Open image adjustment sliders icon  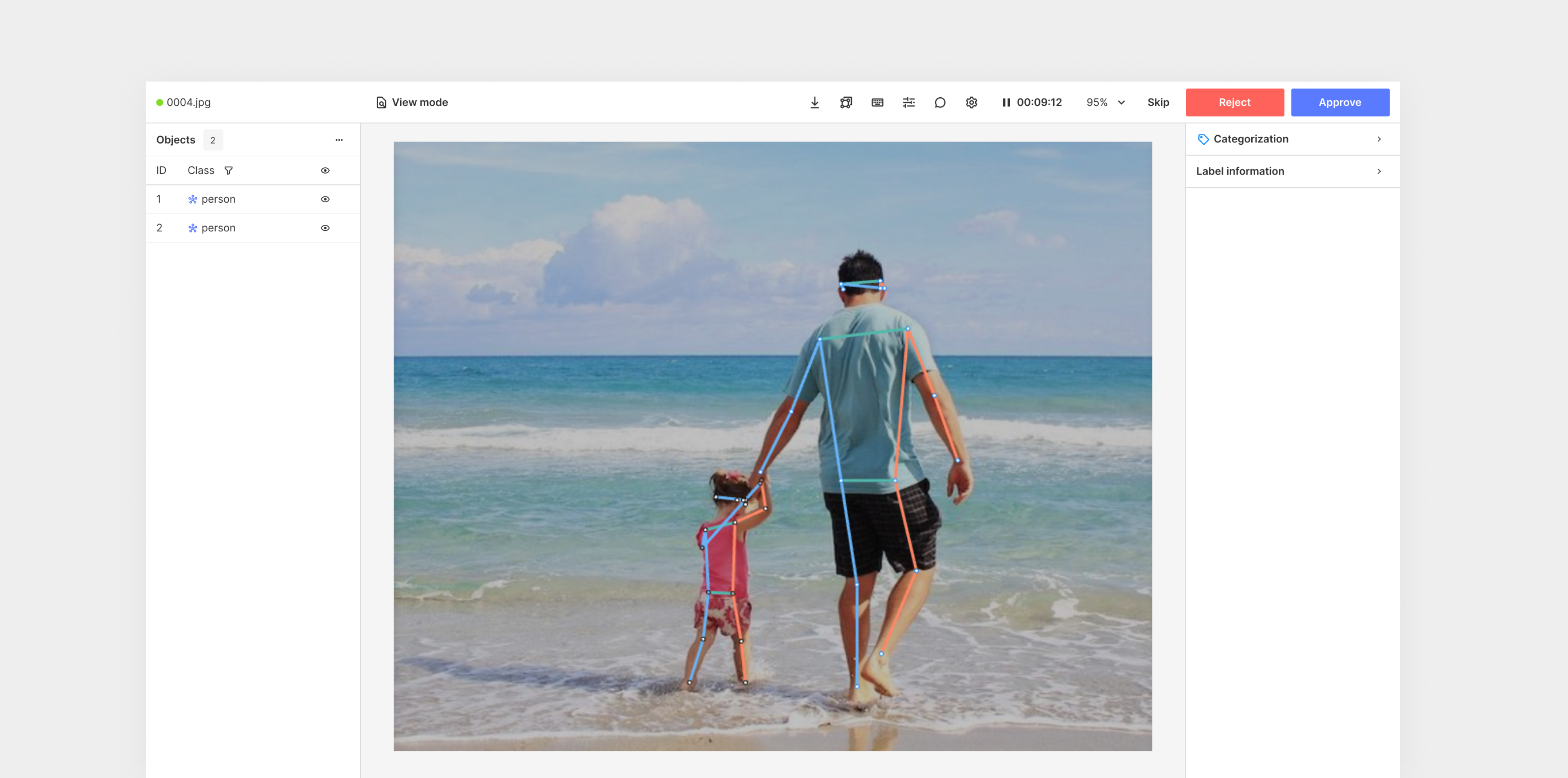(x=909, y=102)
